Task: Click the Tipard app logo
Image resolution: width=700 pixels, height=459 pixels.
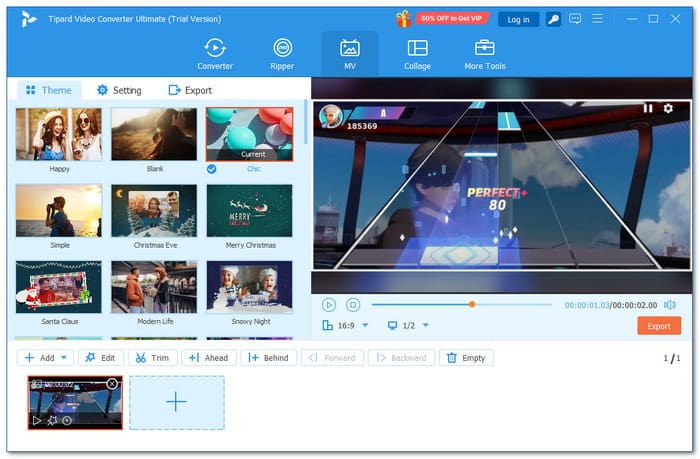Action: [x=29, y=19]
